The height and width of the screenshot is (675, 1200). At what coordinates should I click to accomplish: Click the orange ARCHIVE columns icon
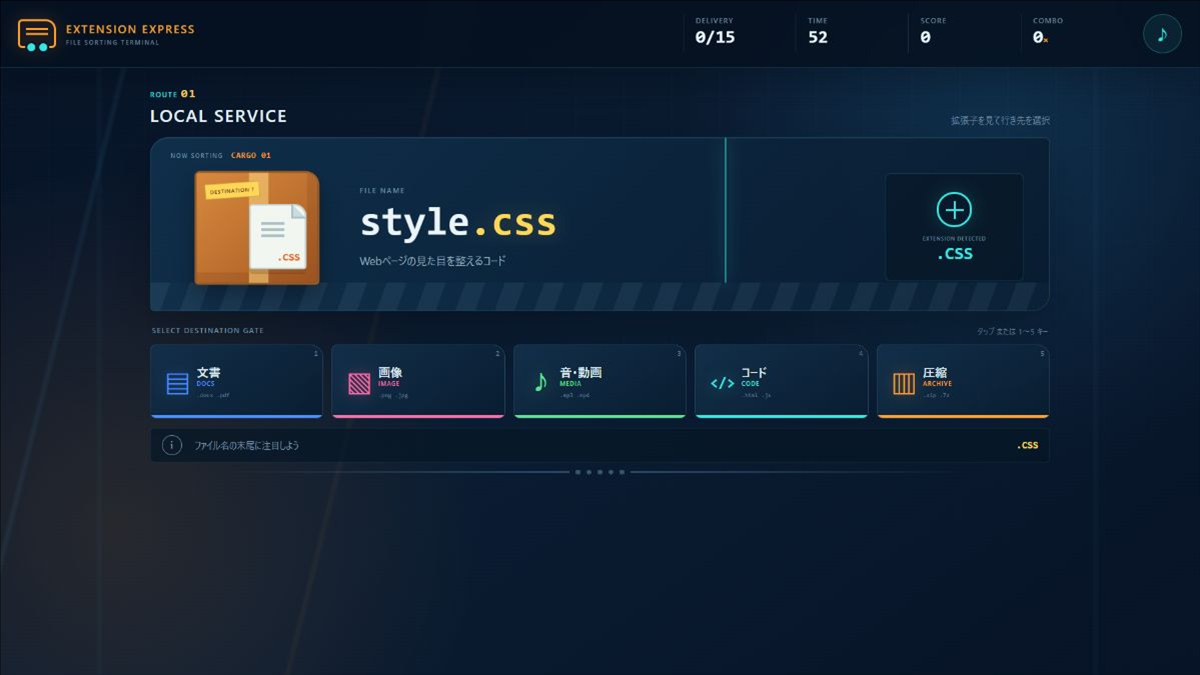[x=904, y=383]
